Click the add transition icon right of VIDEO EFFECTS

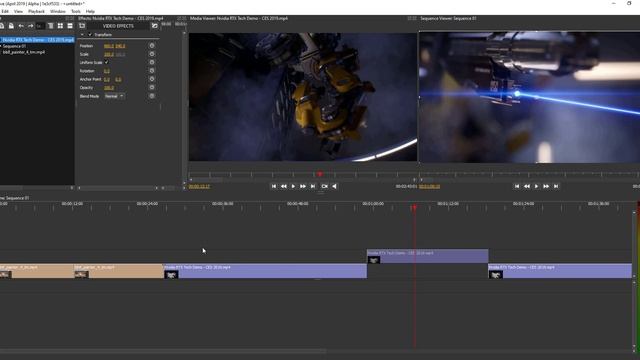154,26
